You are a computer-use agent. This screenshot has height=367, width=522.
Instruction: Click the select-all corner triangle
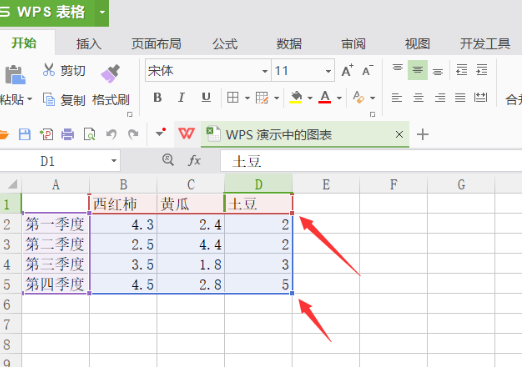12,184
